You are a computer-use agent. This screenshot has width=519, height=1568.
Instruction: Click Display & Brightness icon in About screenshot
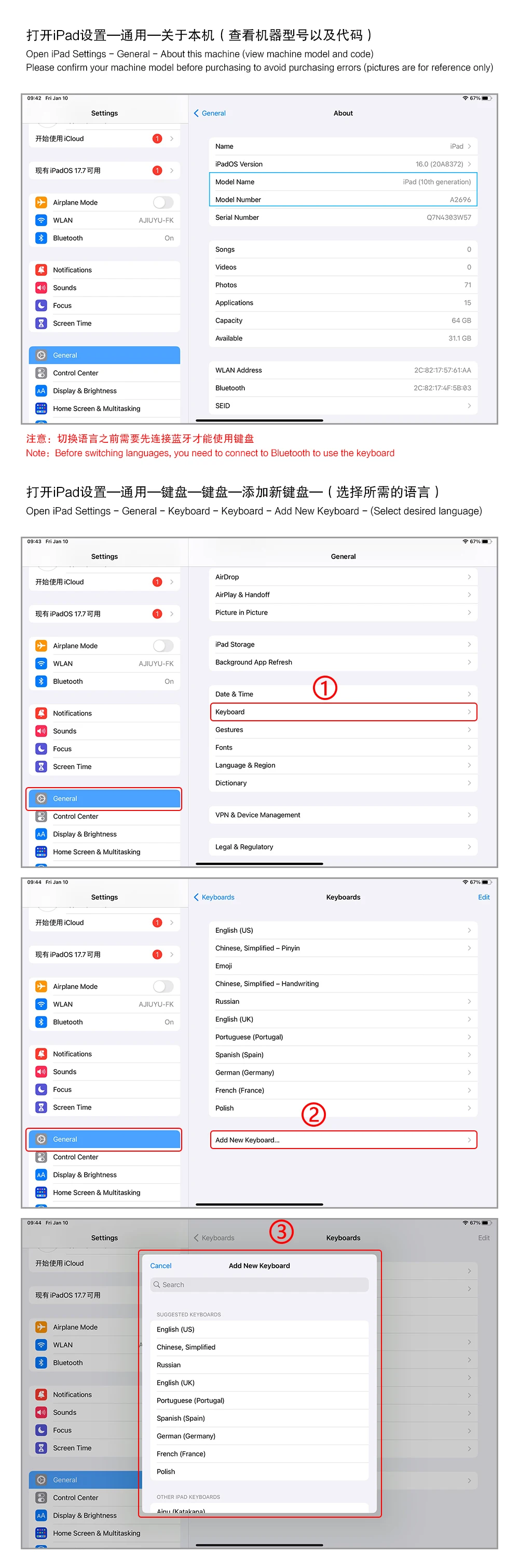click(x=41, y=391)
